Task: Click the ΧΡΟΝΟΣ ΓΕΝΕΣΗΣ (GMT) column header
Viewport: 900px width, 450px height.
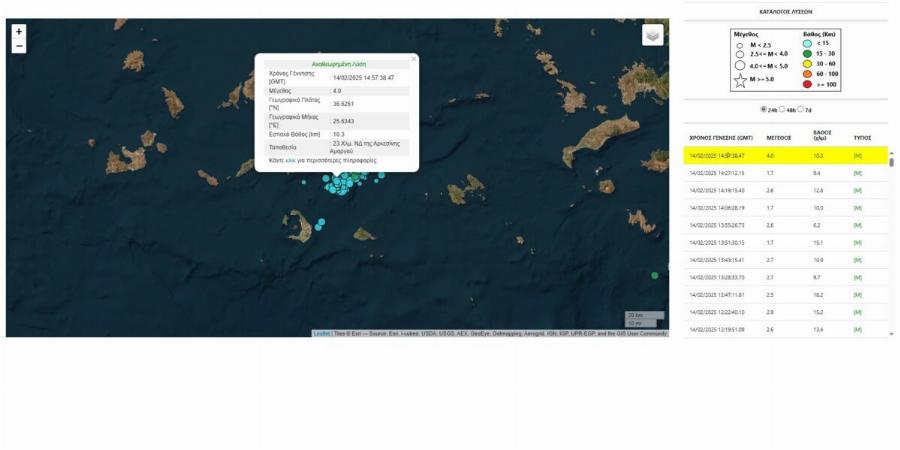Action: (721, 138)
